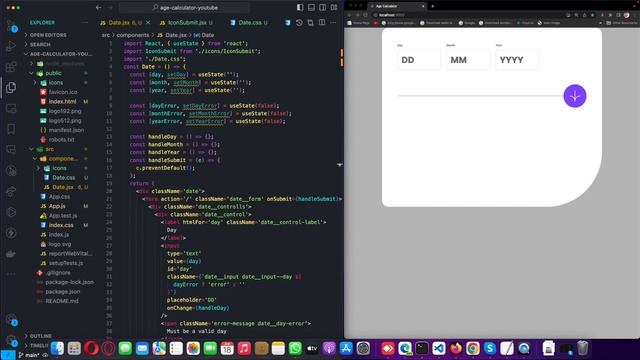This screenshot has width=640, height=360.
Task: Open WhatsApp from the dock
Action: [295, 349]
